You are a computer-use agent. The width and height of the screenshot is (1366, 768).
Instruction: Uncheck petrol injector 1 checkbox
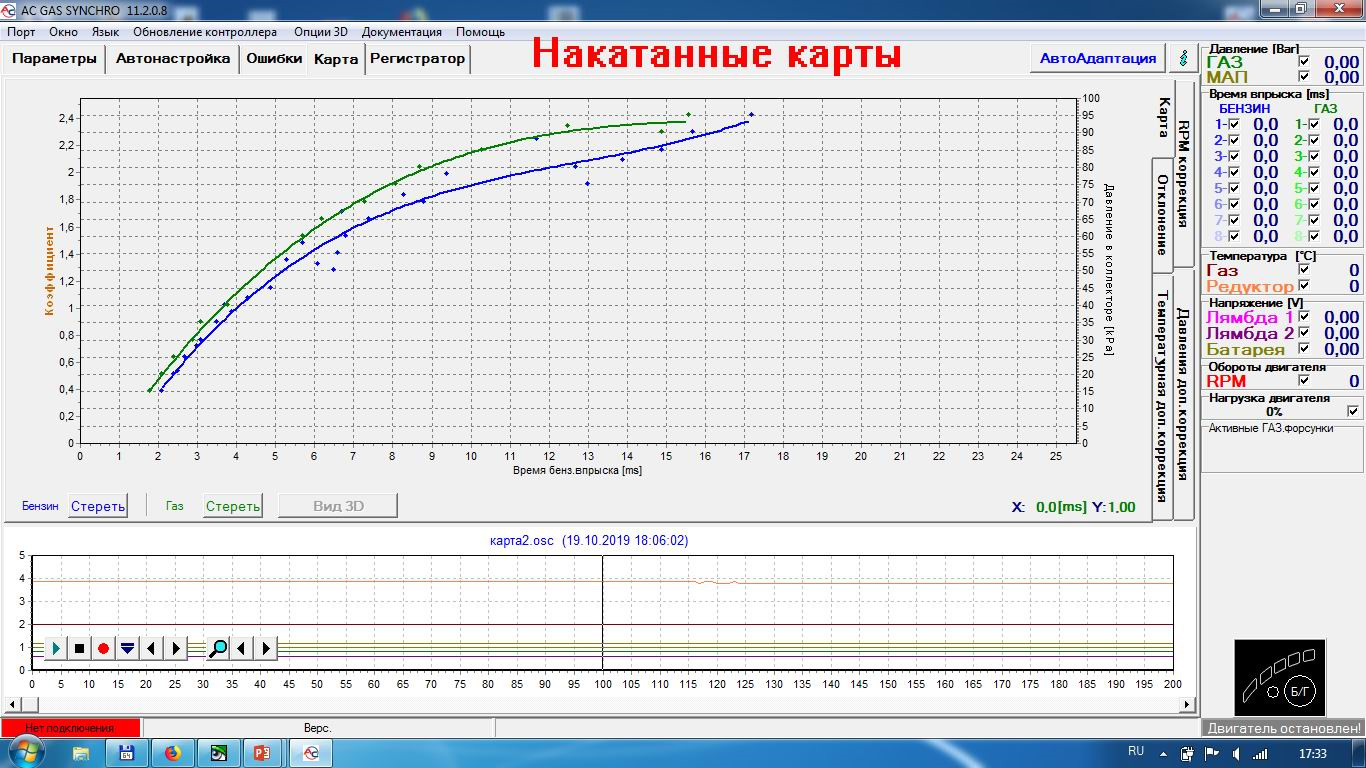(1233, 125)
